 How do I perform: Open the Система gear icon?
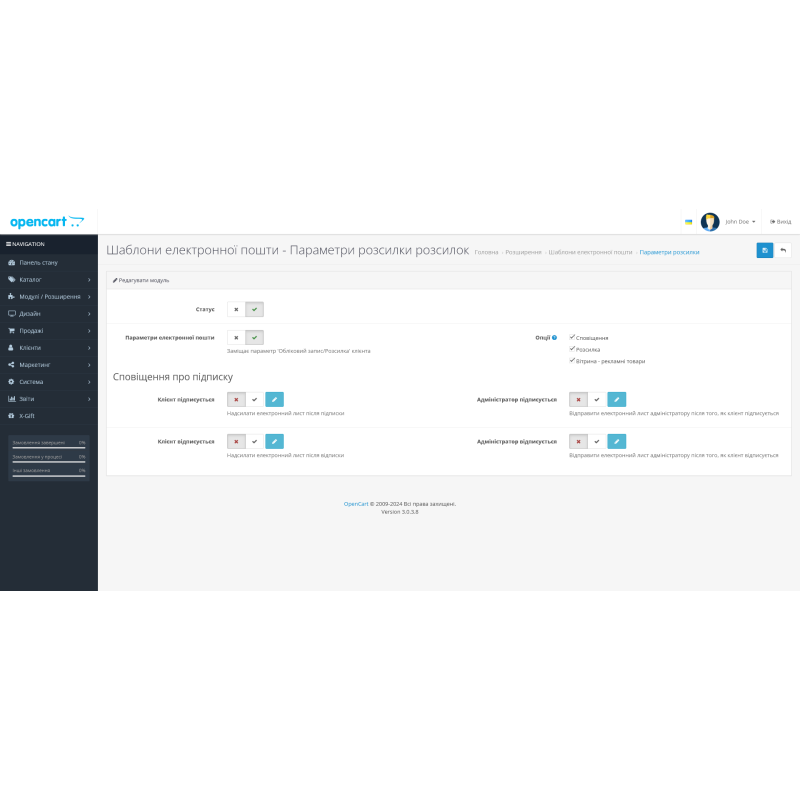11,381
